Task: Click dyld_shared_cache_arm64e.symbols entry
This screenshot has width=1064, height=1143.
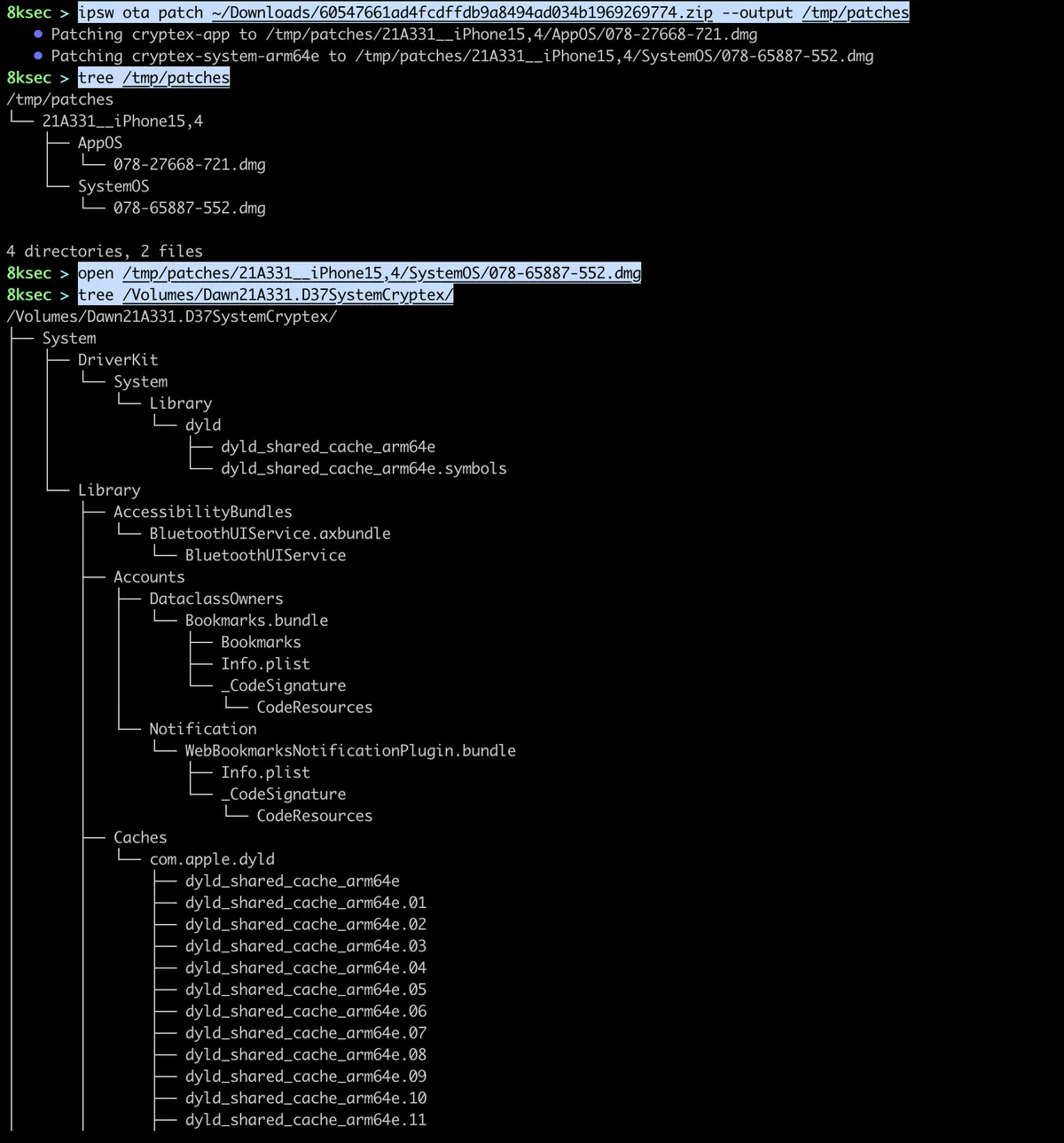Action: coord(364,468)
